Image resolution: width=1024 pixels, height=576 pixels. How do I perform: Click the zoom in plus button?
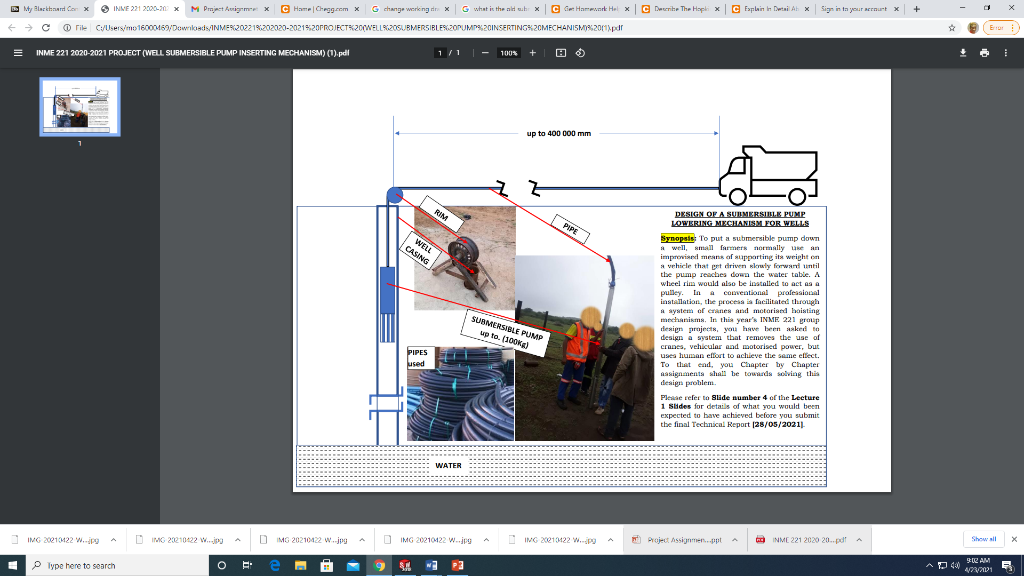[x=532, y=53]
